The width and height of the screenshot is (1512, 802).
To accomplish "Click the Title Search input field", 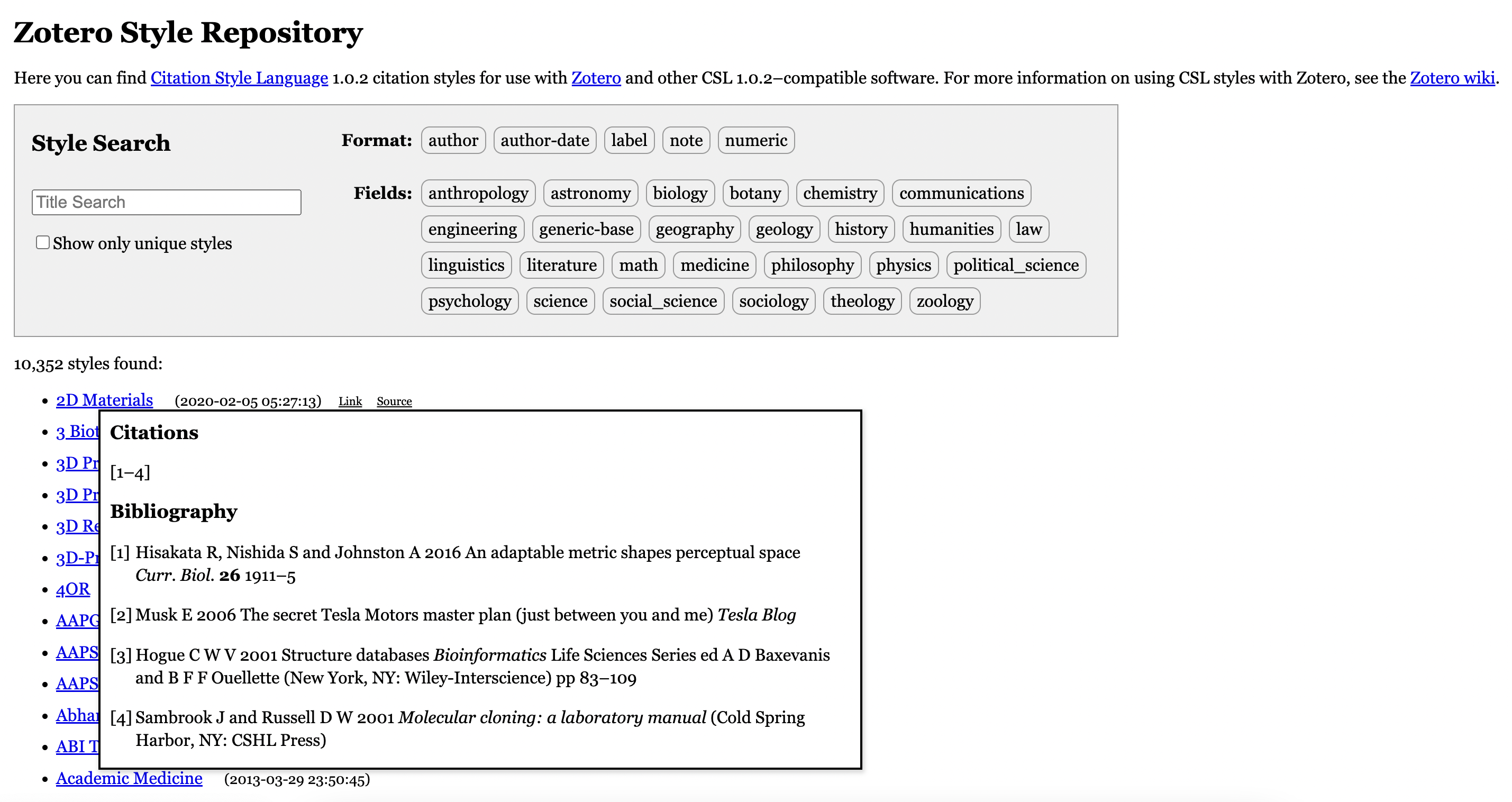I will point(166,202).
